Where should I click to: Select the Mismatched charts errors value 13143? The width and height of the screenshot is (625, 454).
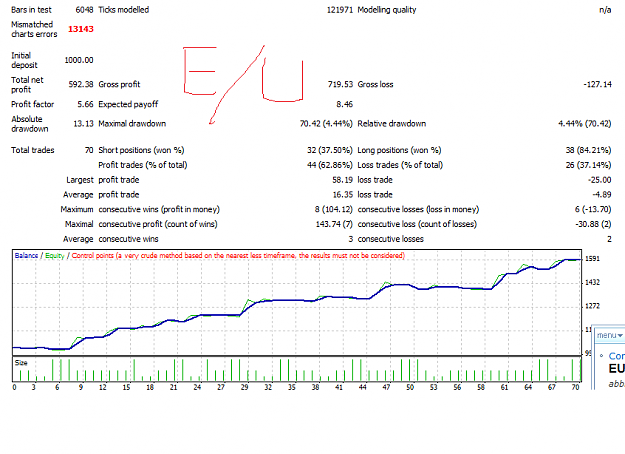81,29
